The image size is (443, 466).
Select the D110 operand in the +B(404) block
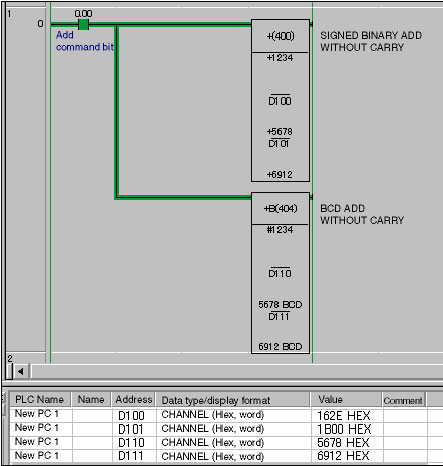click(x=280, y=273)
